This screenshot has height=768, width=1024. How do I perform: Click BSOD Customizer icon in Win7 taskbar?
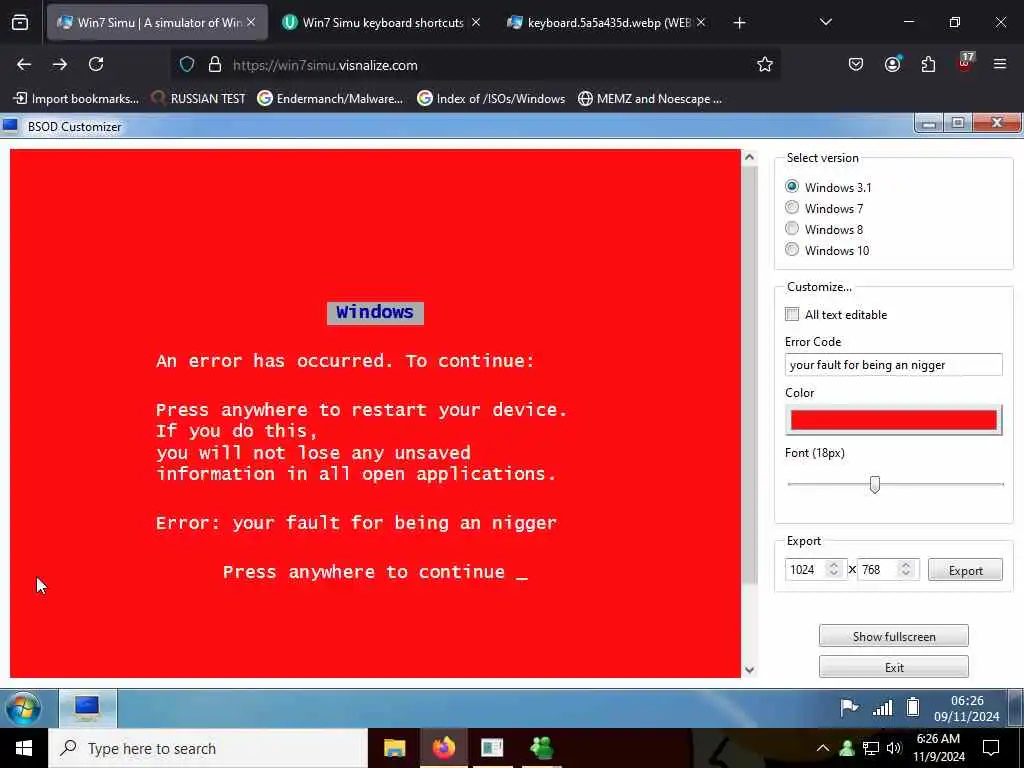(x=88, y=708)
